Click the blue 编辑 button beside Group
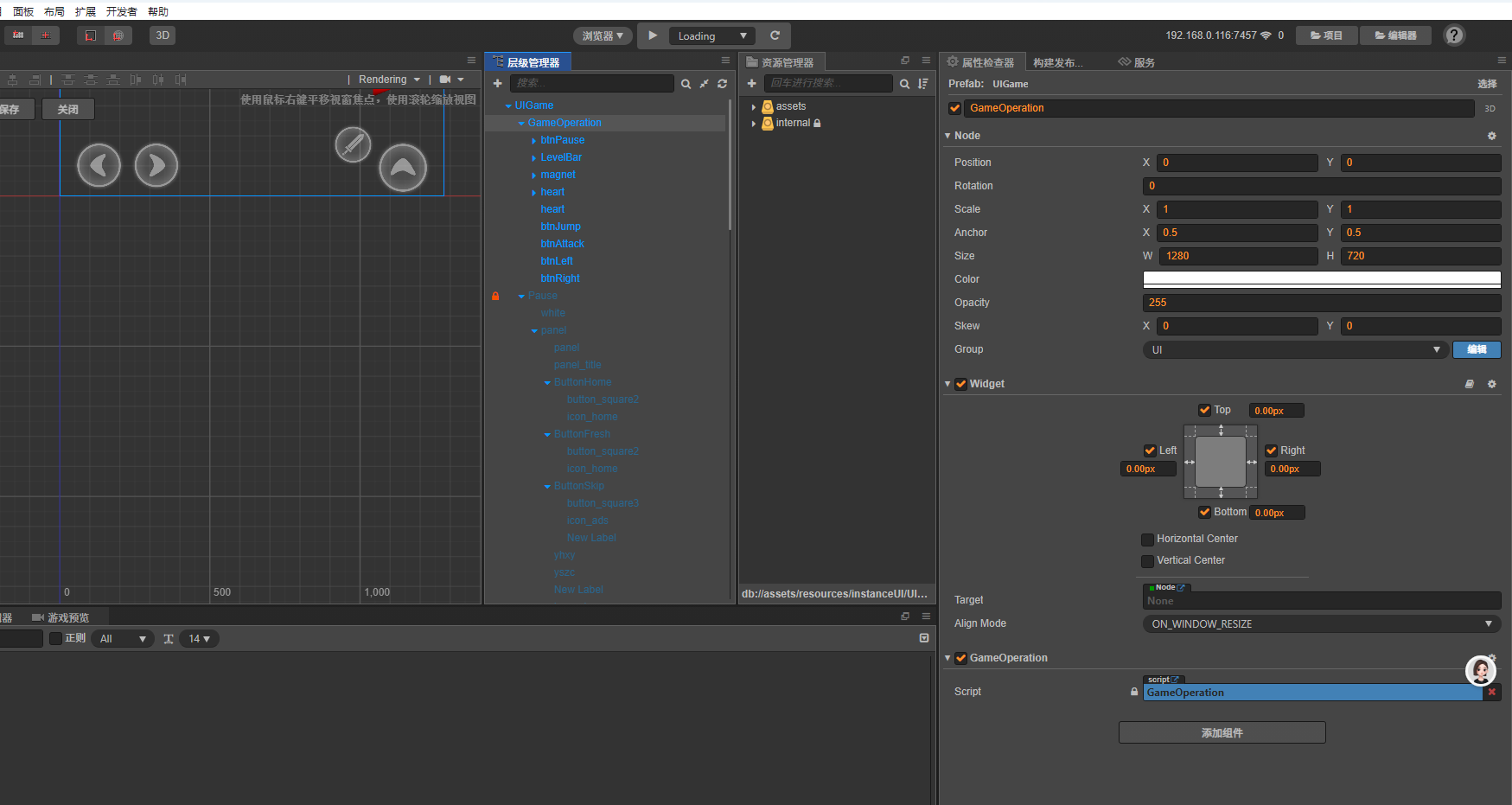 coord(1476,349)
